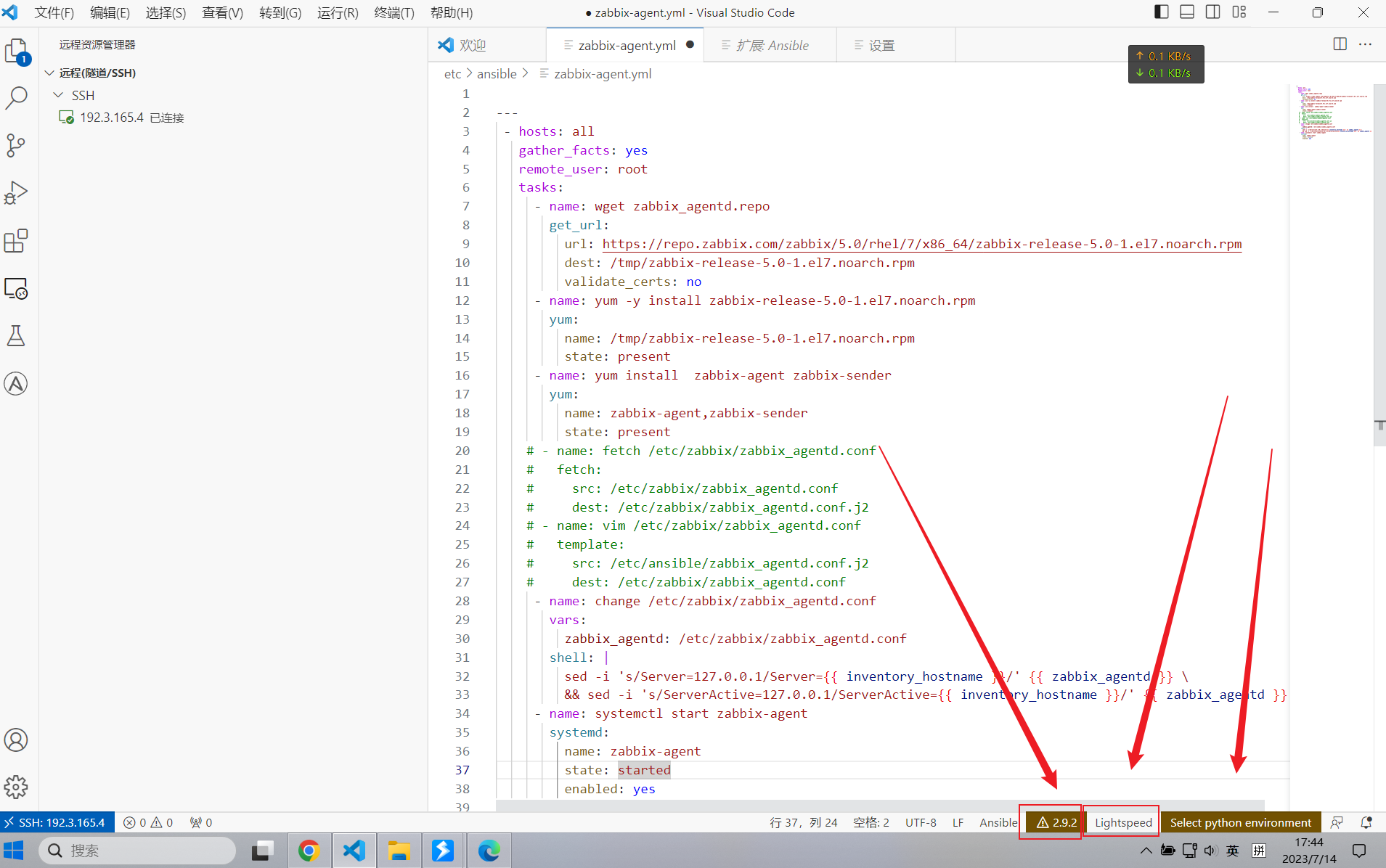Image resolution: width=1386 pixels, height=868 pixels.
Task: Open the Manage gear icon
Action: click(17, 787)
